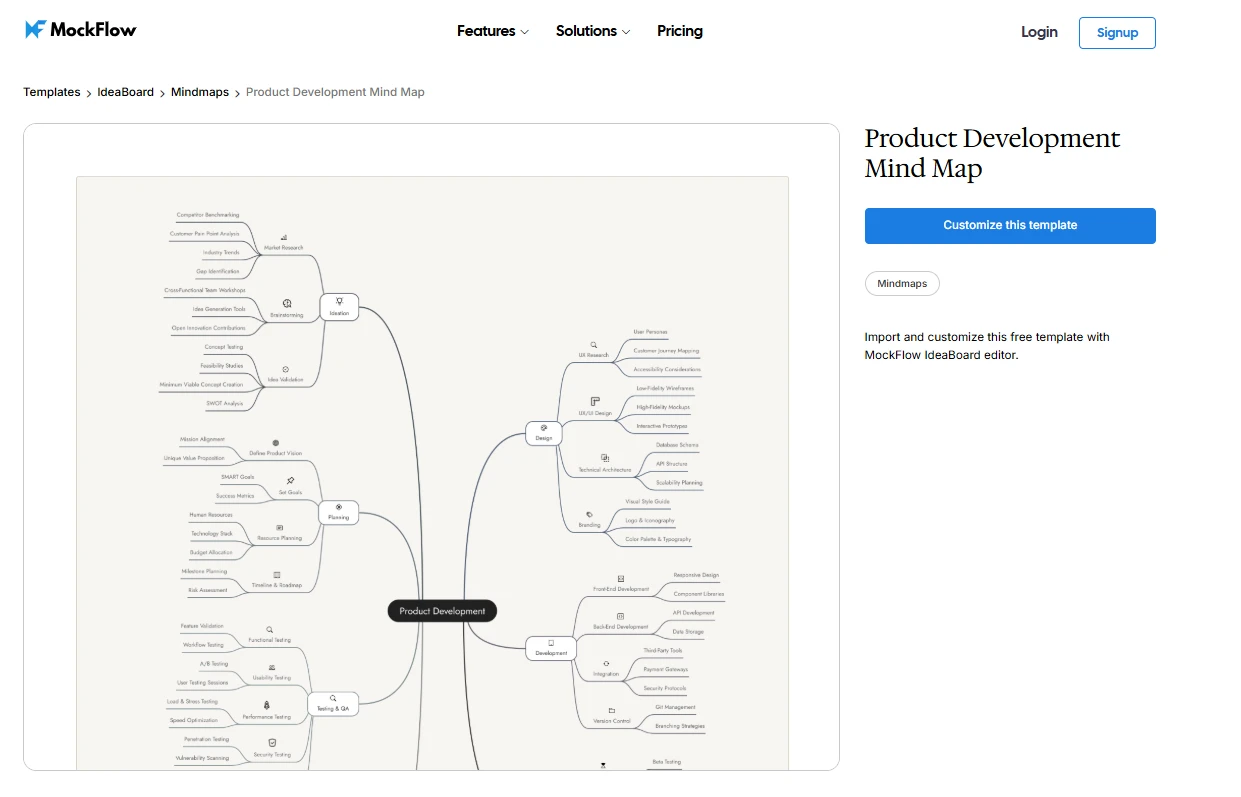Click the dot icon above Define Product Vision

(x=276, y=442)
